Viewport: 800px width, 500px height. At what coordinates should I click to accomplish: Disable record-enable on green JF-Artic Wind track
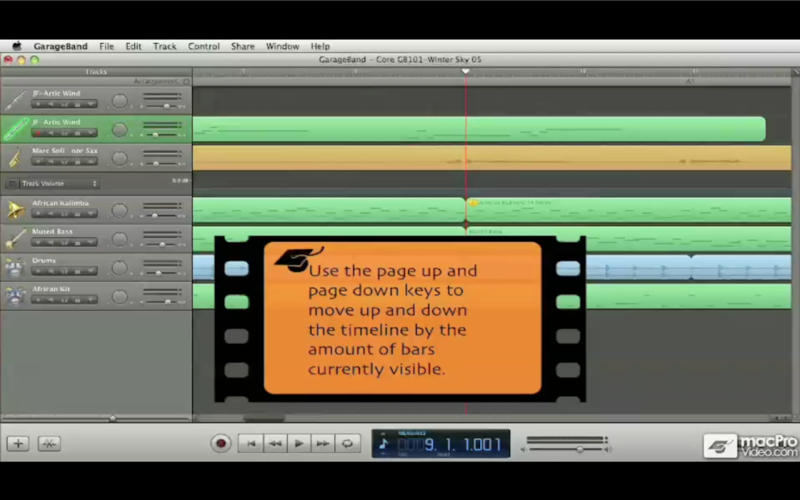point(38,134)
